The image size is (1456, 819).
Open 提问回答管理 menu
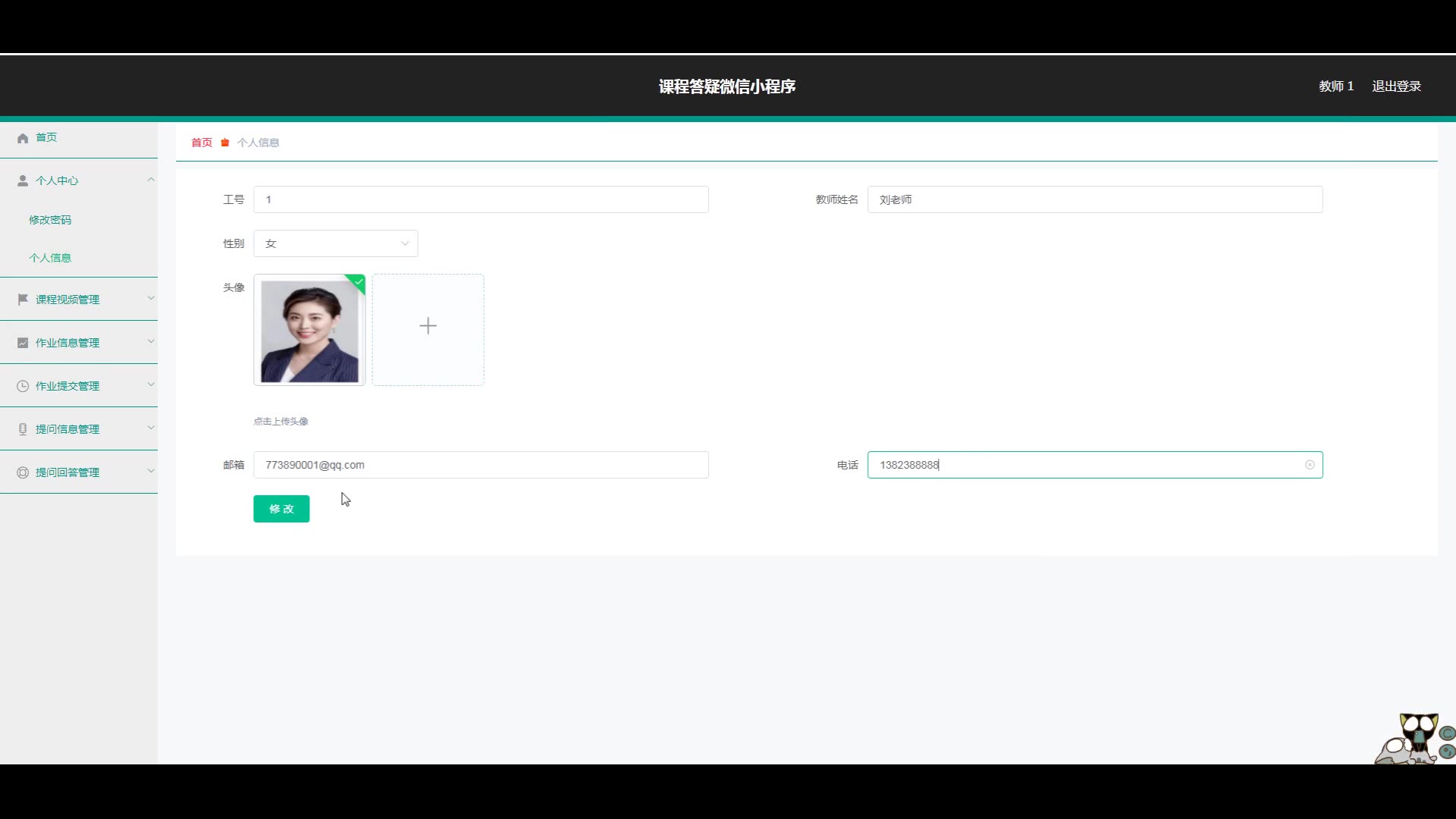click(x=79, y=472)
